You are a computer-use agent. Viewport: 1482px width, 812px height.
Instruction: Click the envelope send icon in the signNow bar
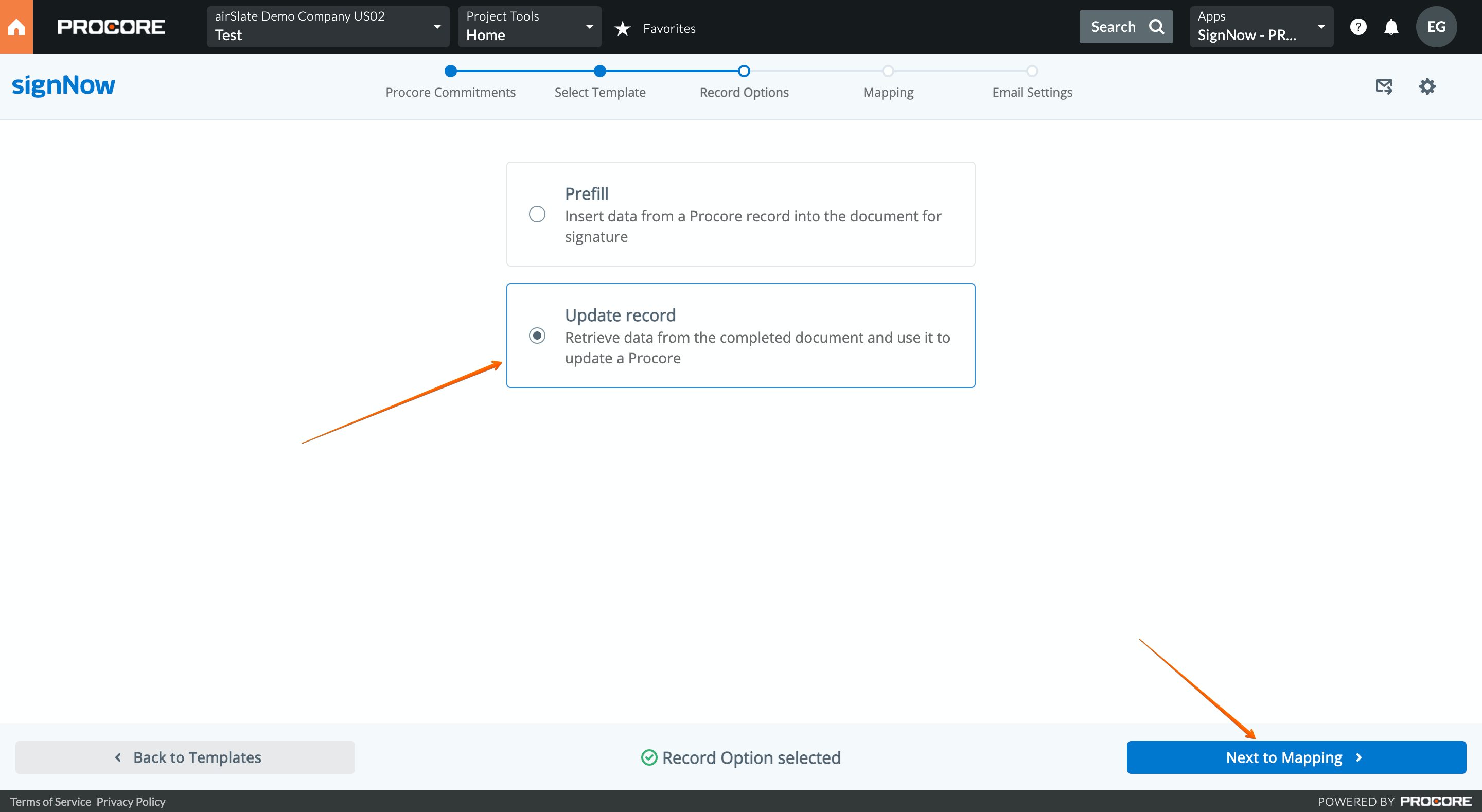(x=1384, y=86)
